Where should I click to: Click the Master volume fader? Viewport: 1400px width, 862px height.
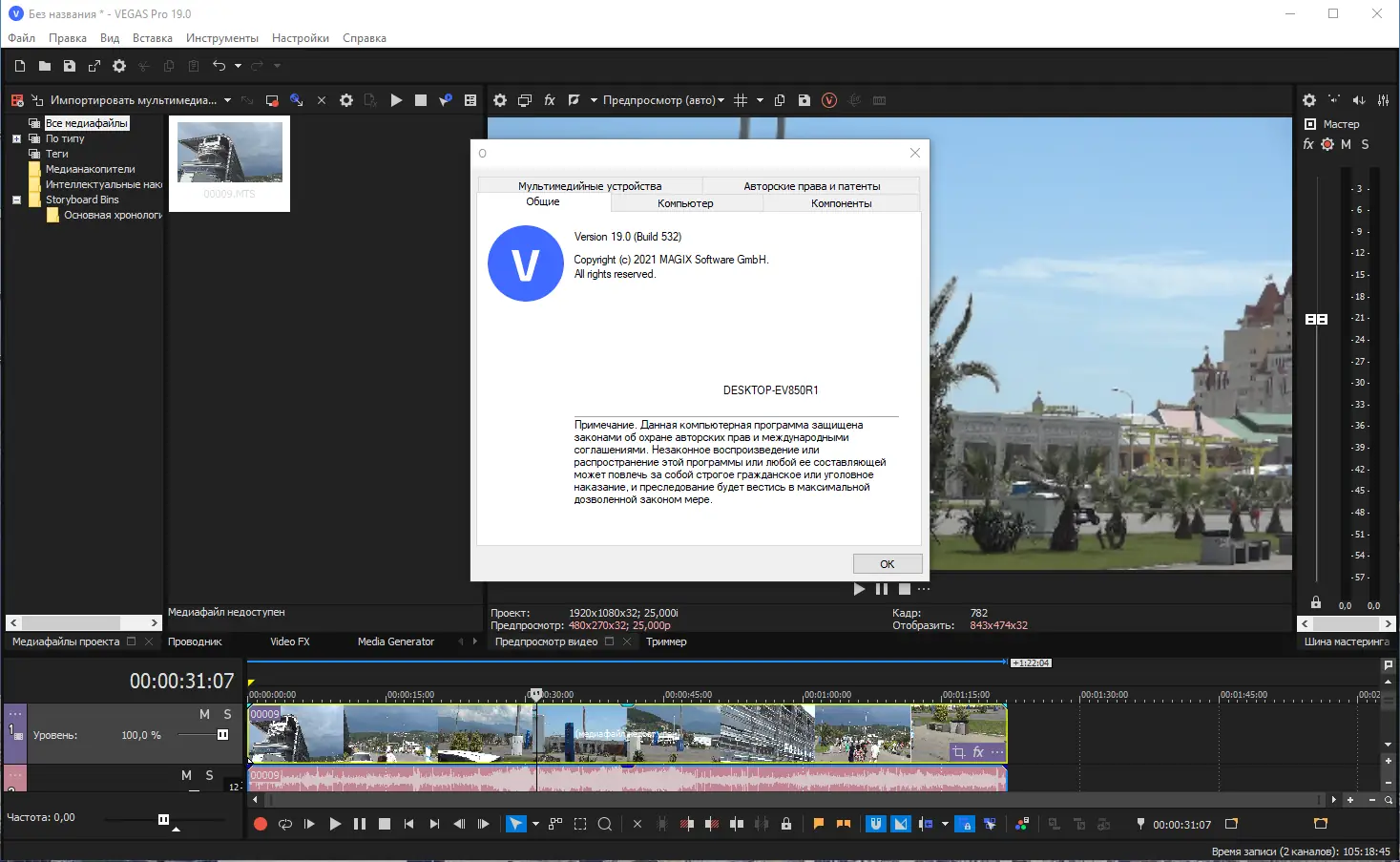pos(1316,319)
